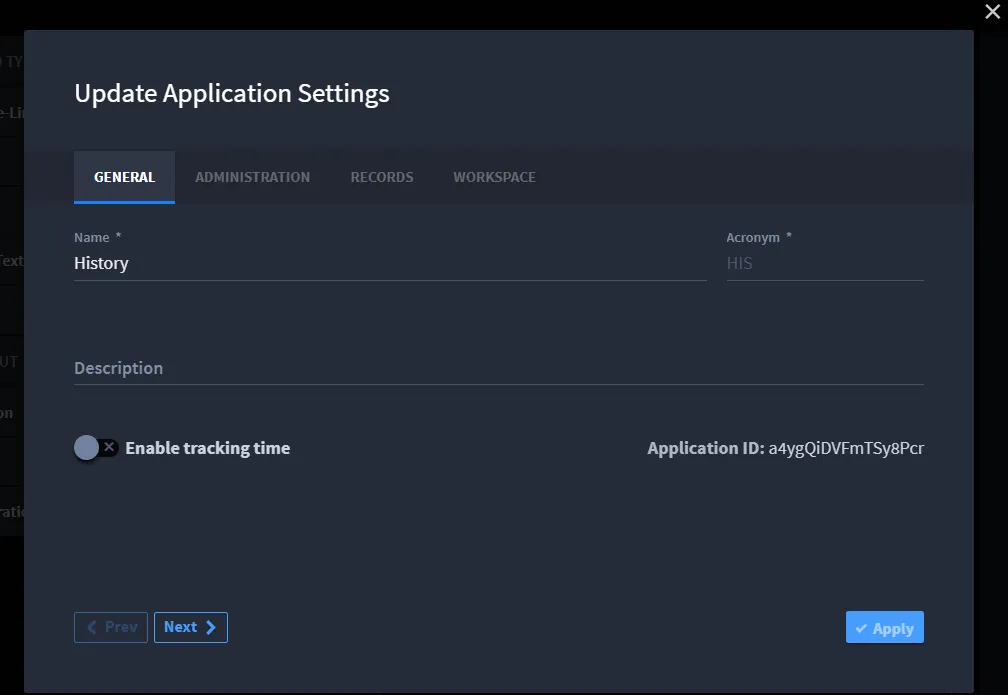Enable the tracking time toggle
The height and width of the screenshot is (695, 1008).
(96, 447)
